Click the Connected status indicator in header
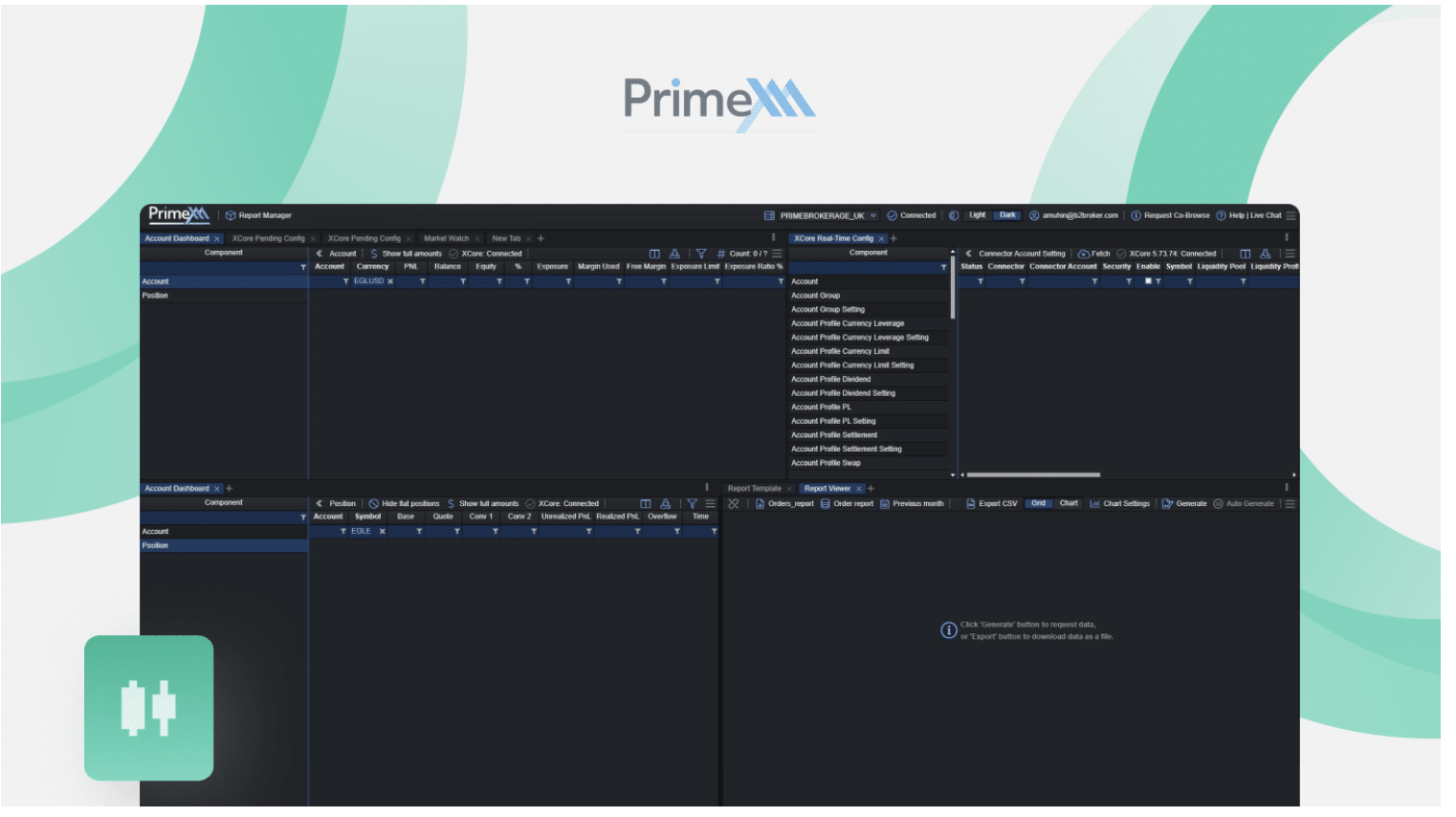This screenshot has width=1456, height=817. pos(912,215)
